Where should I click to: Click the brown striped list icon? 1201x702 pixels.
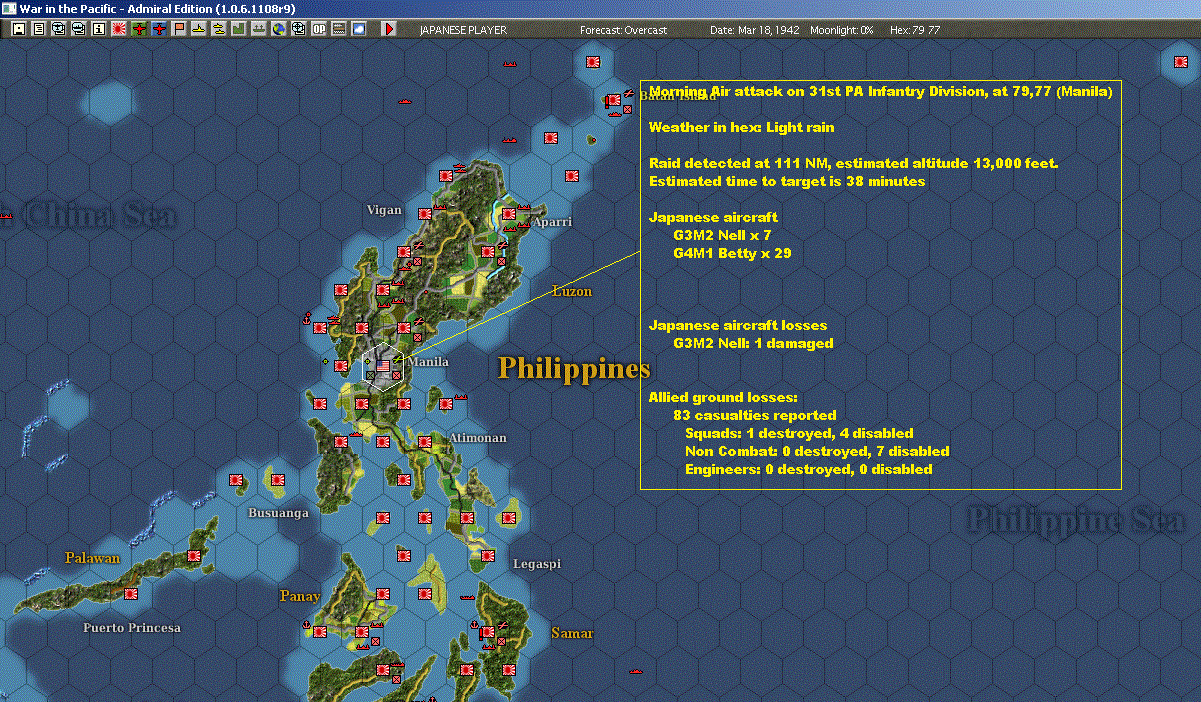(x=338, y=30)
